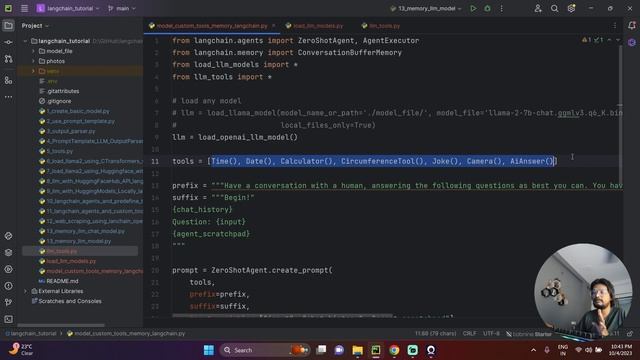Viewport: 640px width, 360px height.
Task: Open the Project view dropdown
Action: 35,26
